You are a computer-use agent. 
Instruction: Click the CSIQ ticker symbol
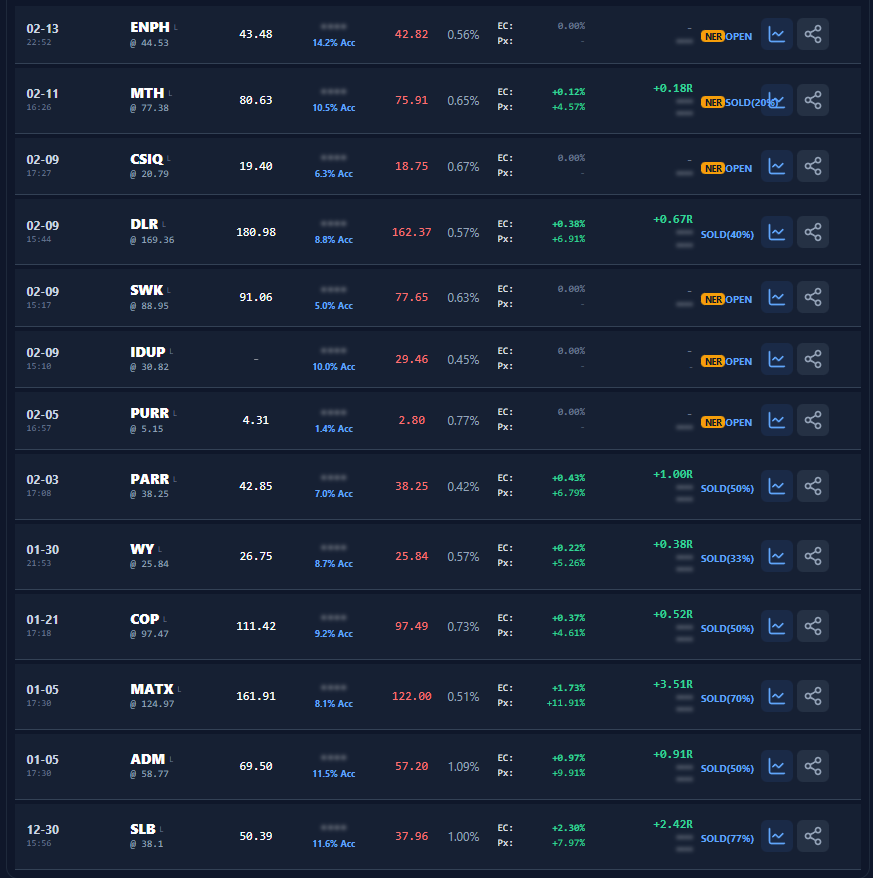[x=146, y=159]
